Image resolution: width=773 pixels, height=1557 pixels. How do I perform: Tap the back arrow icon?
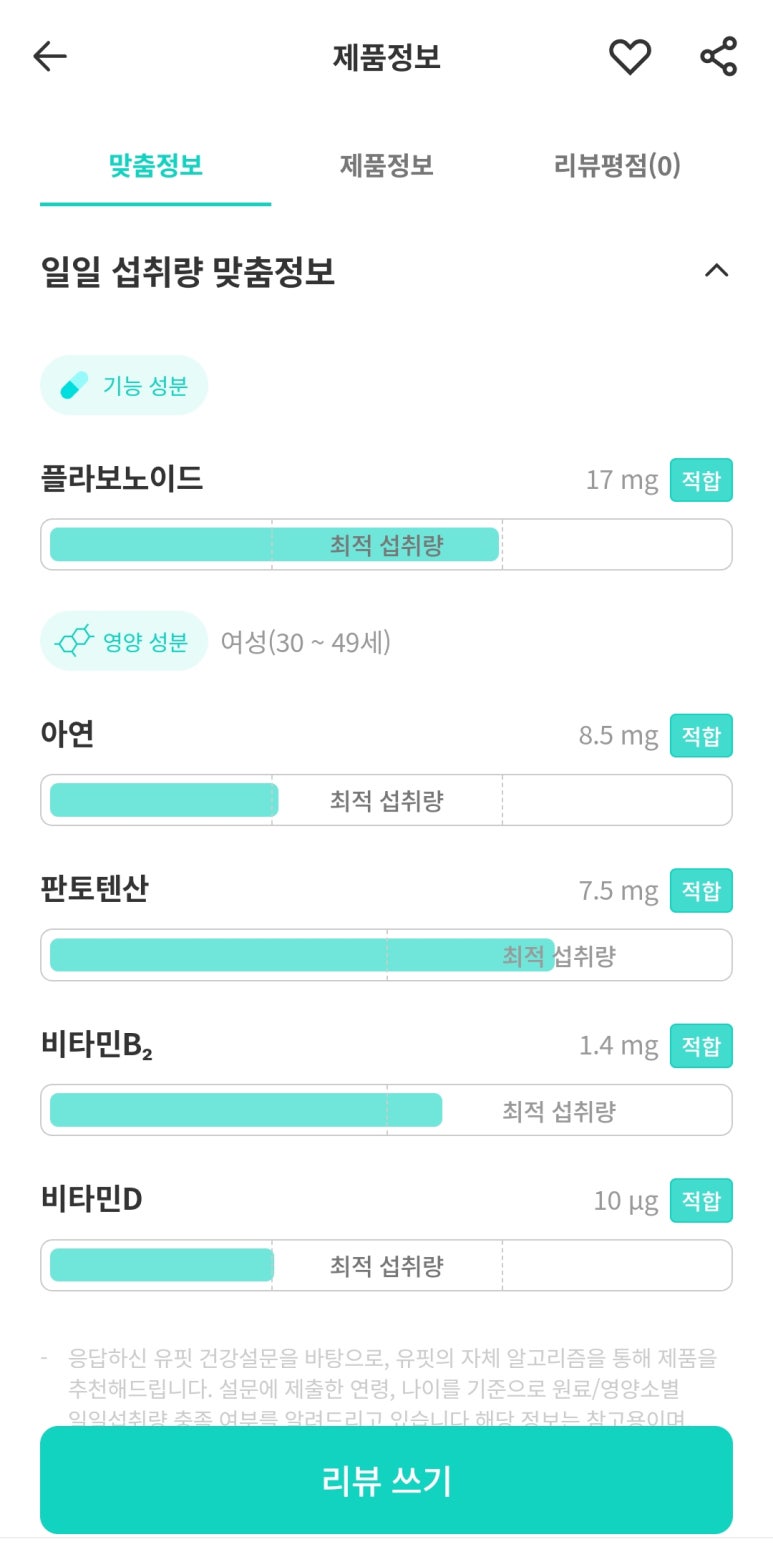(49, 57)
